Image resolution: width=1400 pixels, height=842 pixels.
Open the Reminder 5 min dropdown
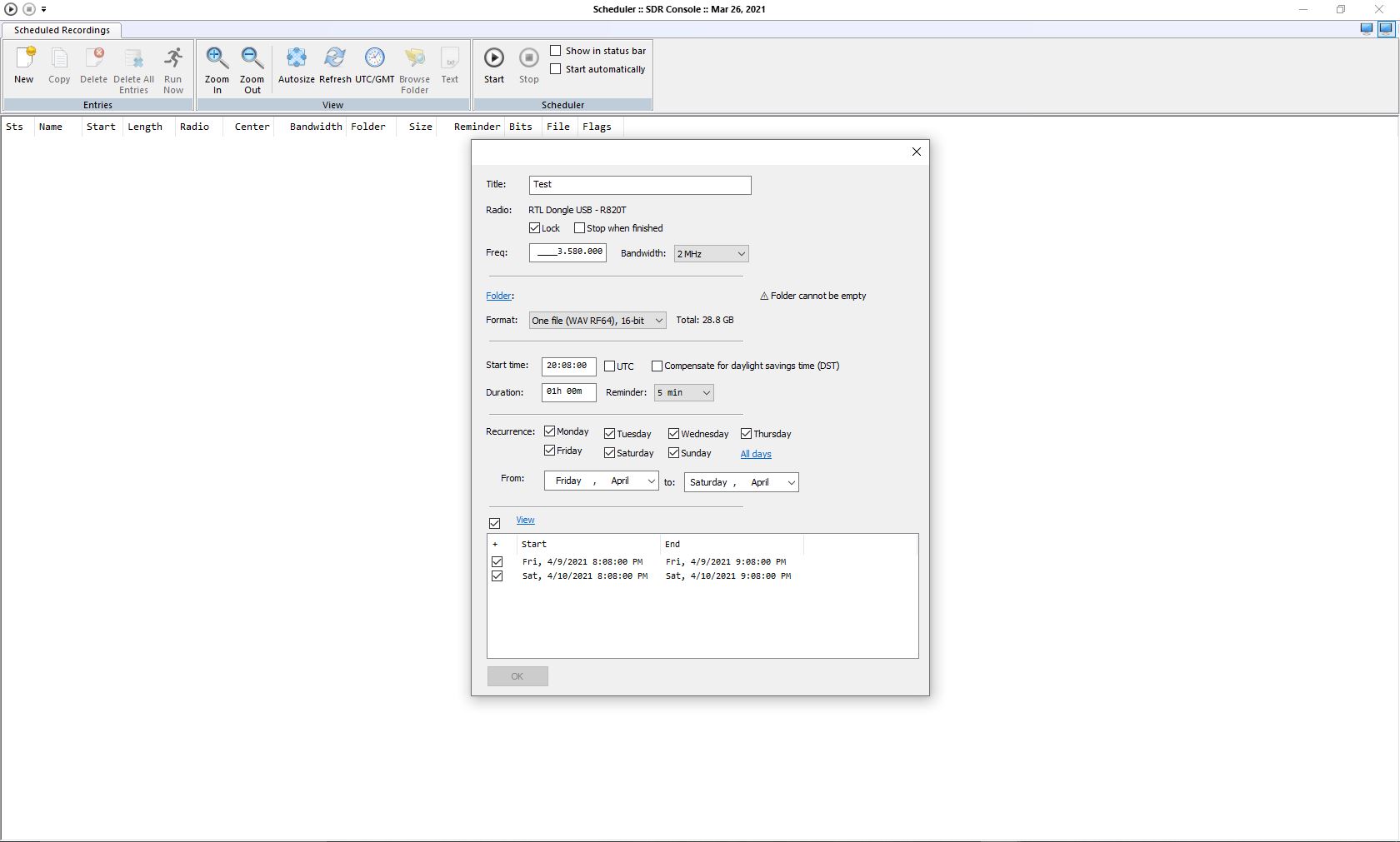683,393
